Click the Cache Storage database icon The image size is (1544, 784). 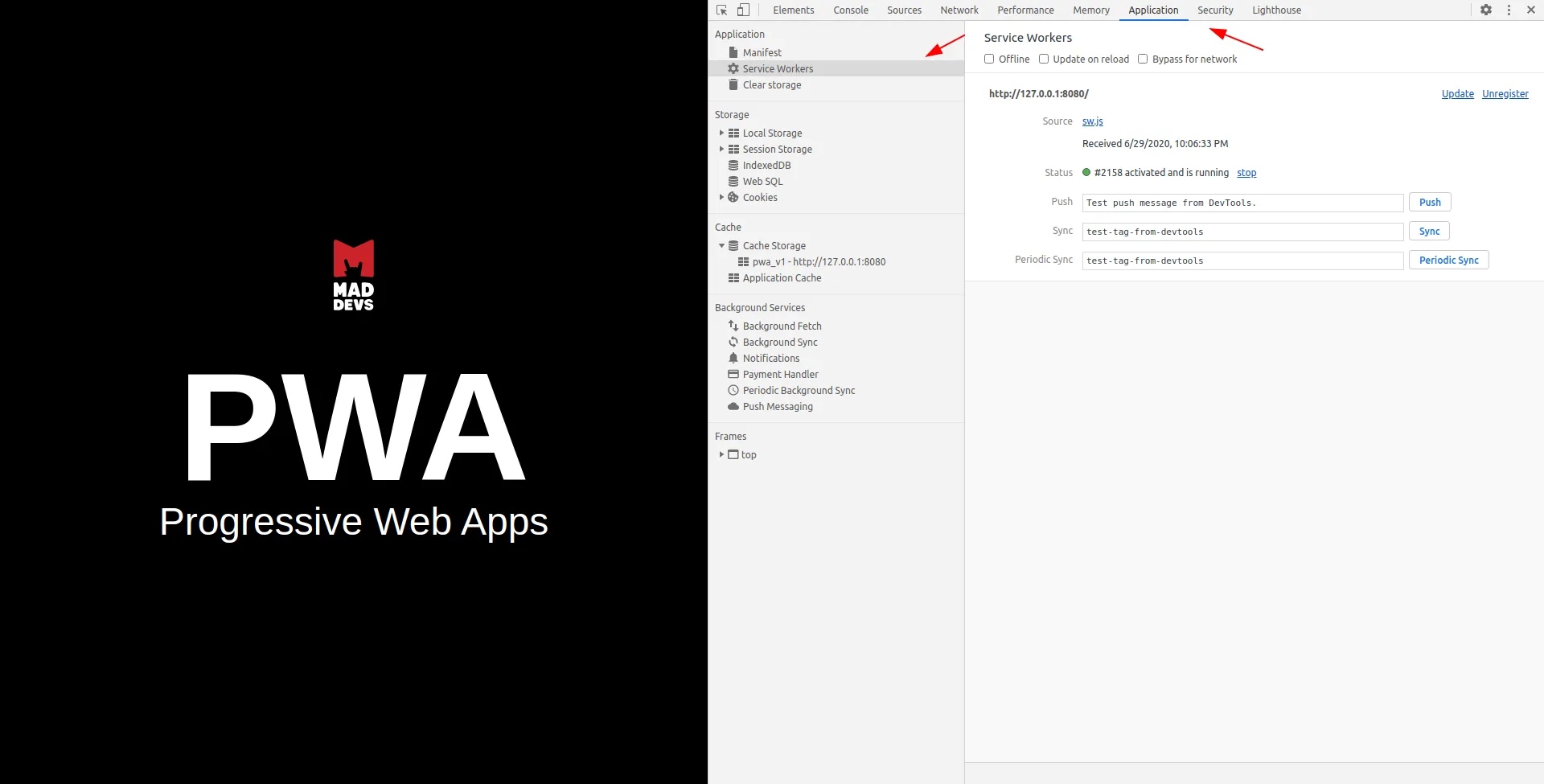[733, 245]
